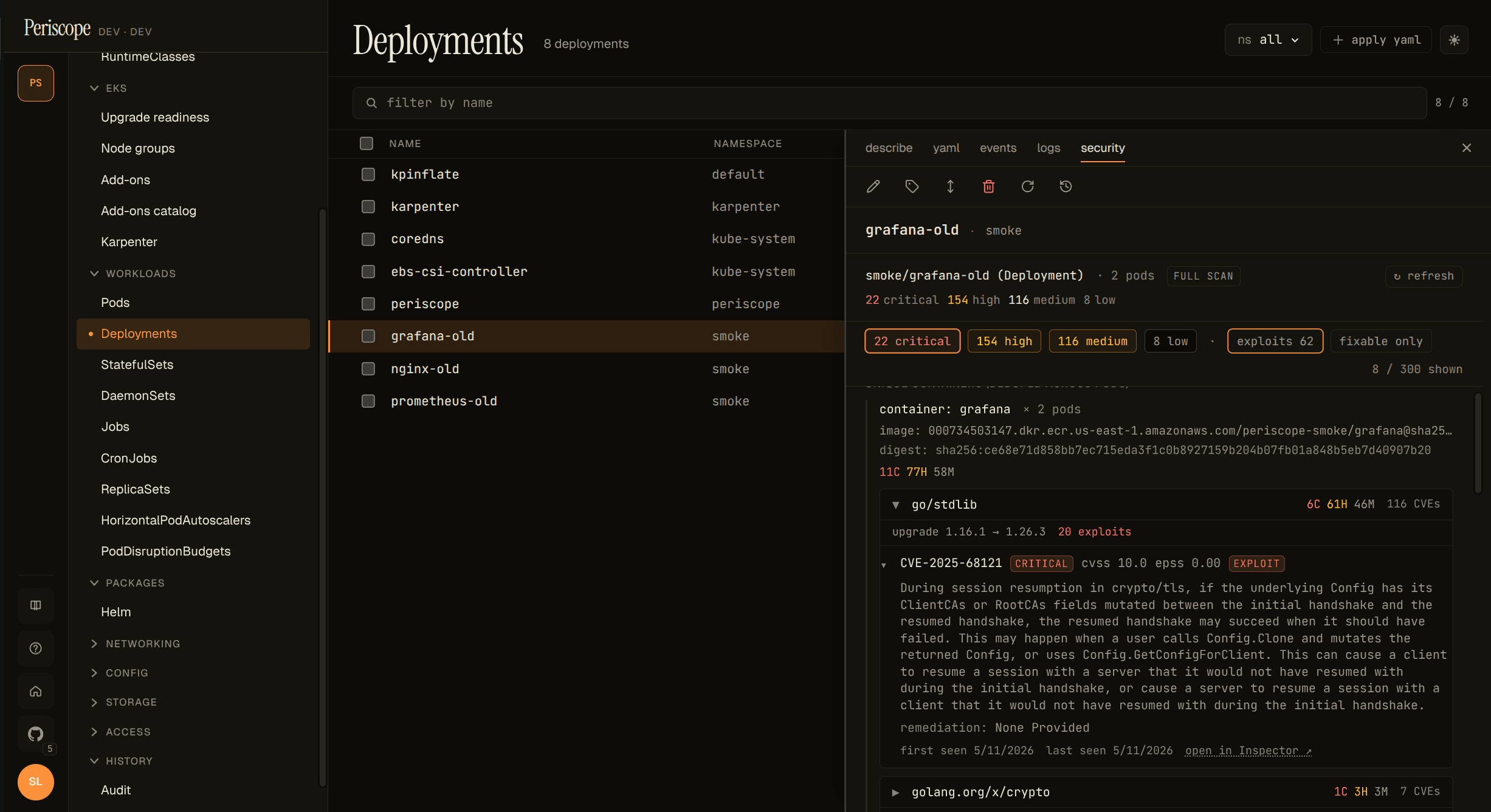Open the GitHub icon in left rail

pyautogui.click(x=36, y=734)
